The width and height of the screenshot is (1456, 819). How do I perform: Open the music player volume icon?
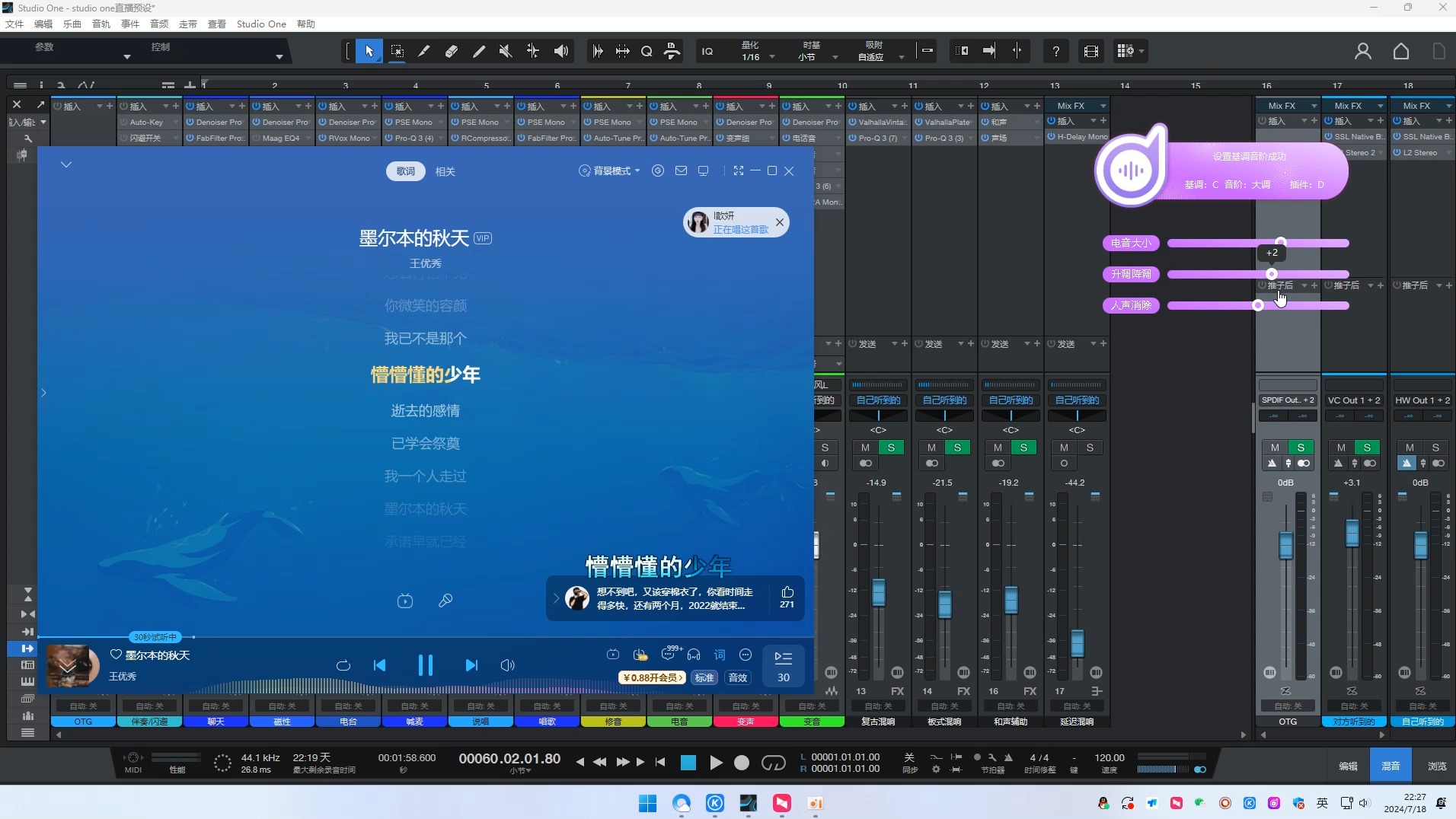pos(508,665)
